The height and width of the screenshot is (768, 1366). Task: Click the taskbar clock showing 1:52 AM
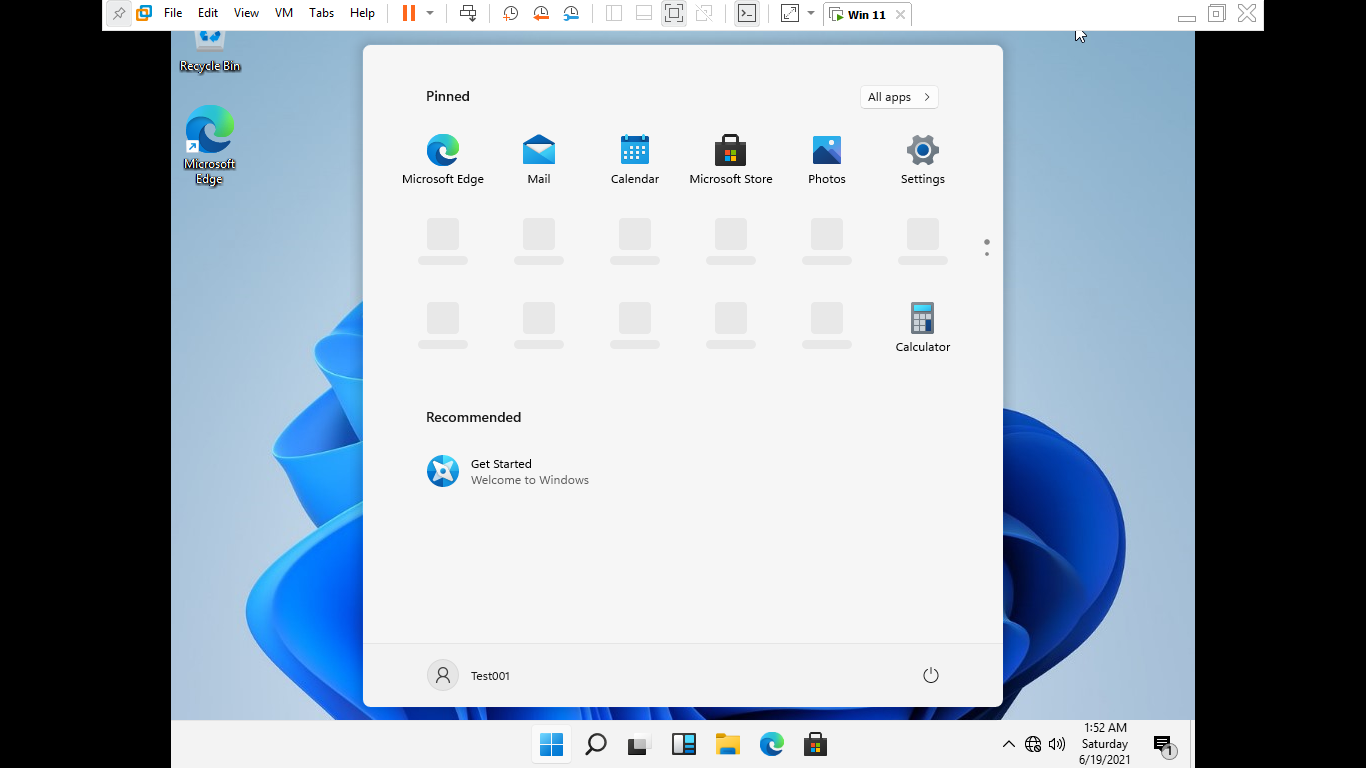(x=1104, y=744)
